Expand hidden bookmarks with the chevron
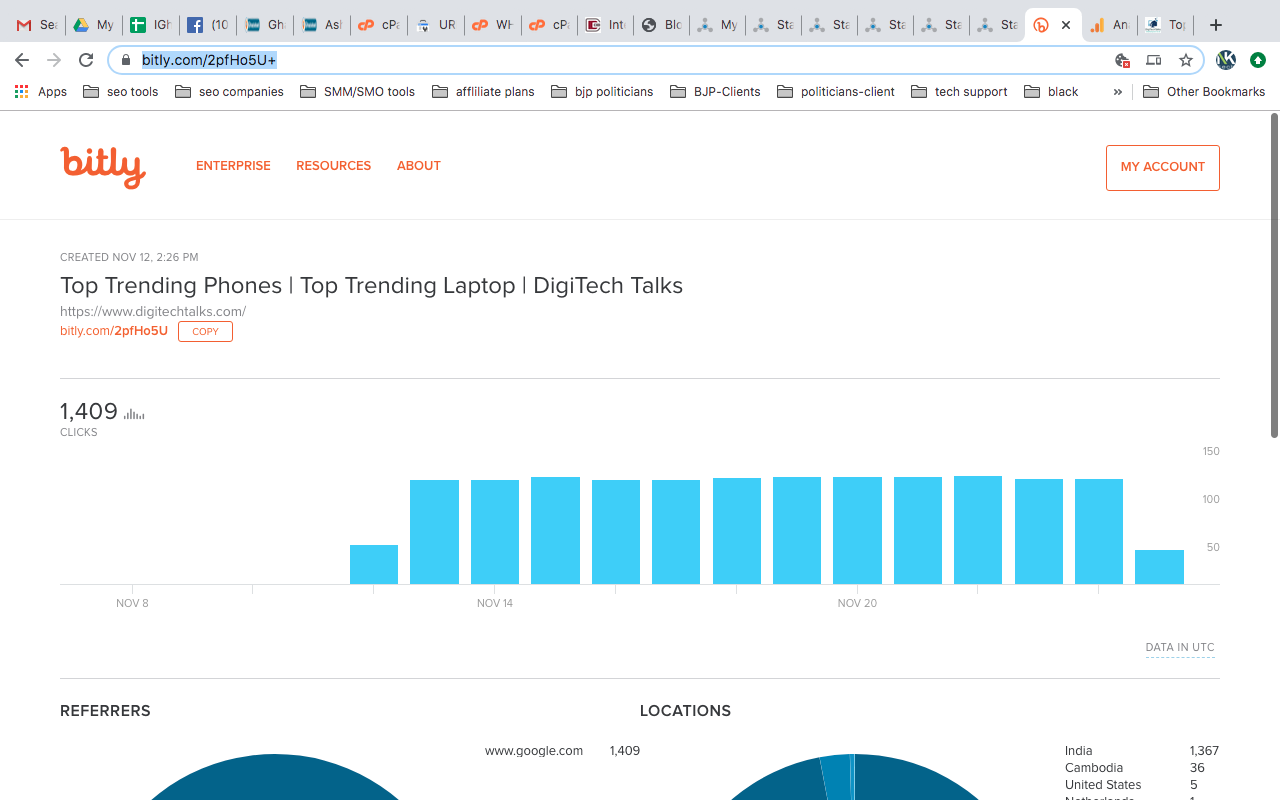1280x800 pixels. [x=1117, y=91]
